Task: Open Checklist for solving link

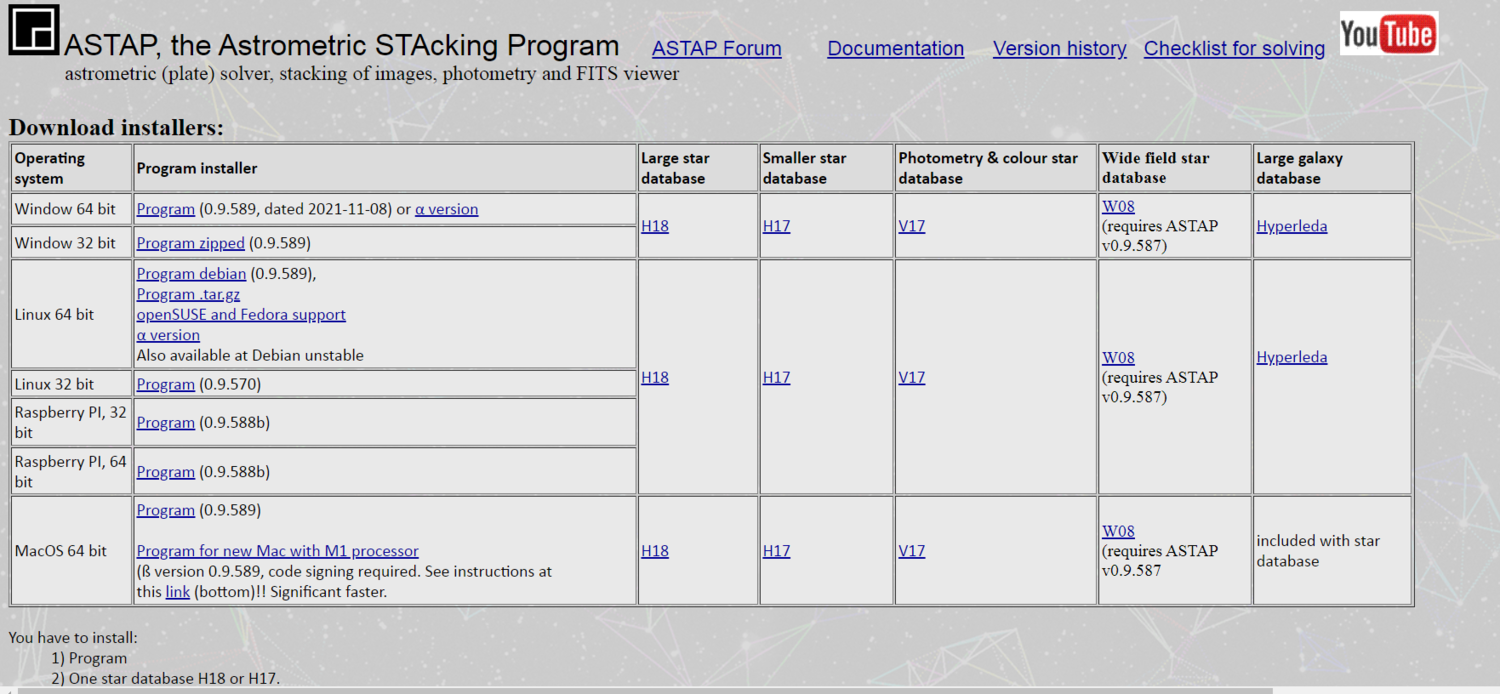Action: coord(1234,48)
